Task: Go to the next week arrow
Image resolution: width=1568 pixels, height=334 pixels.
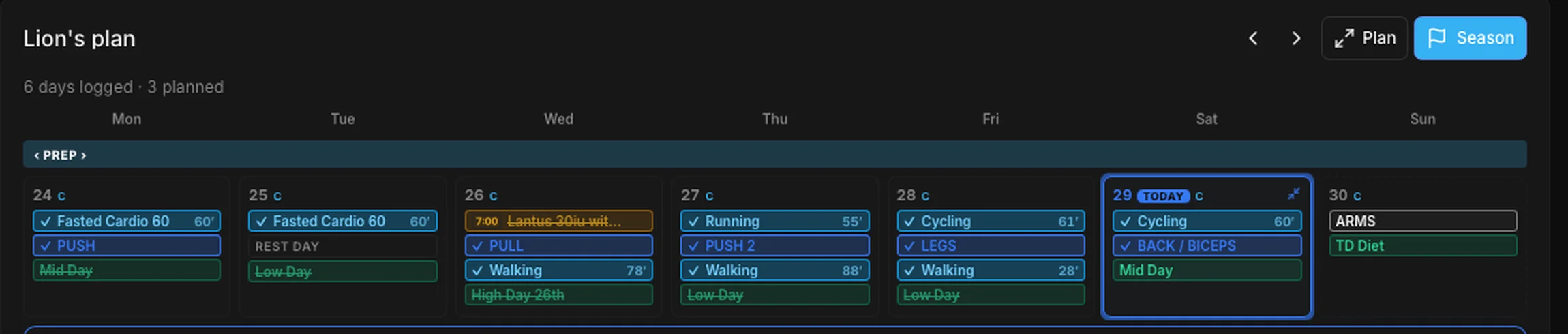Action: click(x=1296, y=38)
